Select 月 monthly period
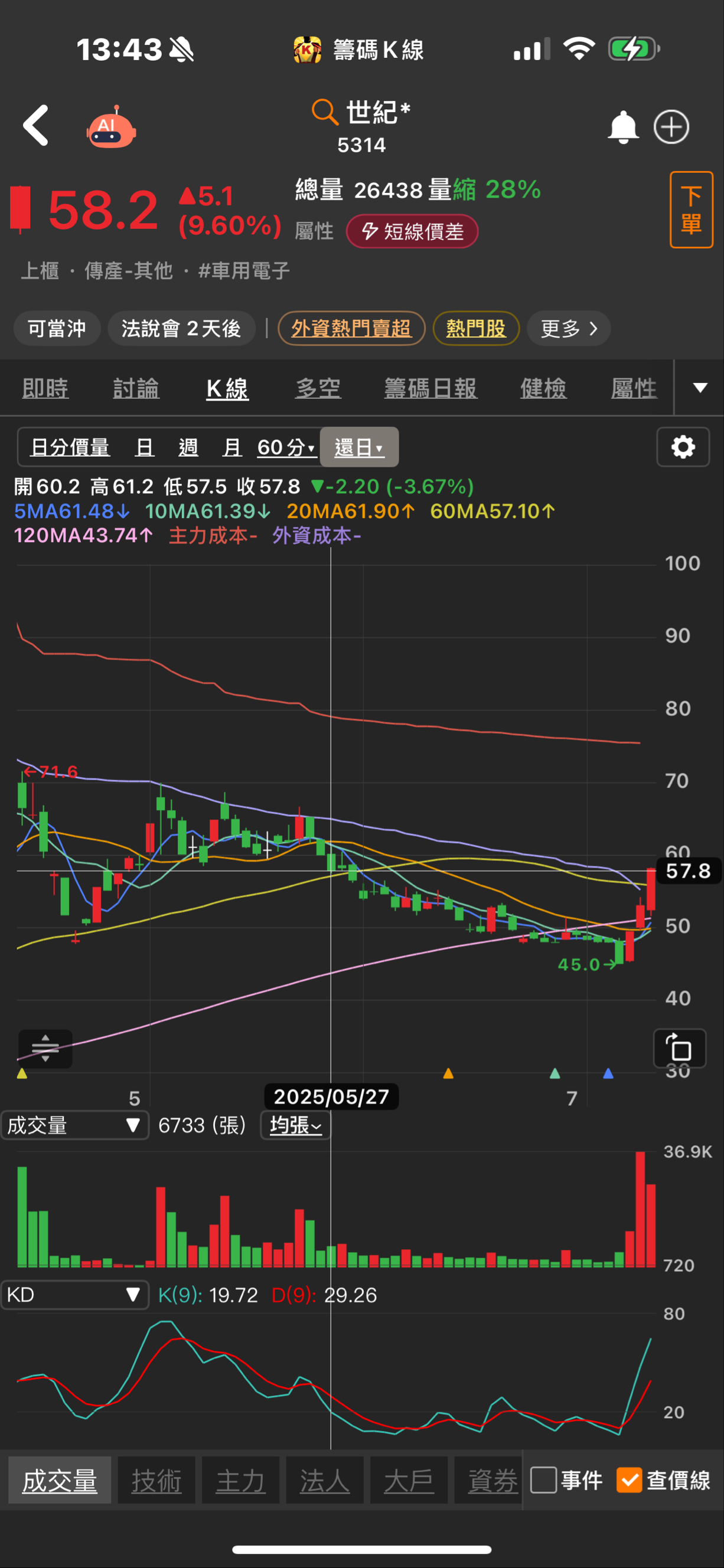Image resolution: width=724 pixels, height=1568 pixels. (232, 447)
